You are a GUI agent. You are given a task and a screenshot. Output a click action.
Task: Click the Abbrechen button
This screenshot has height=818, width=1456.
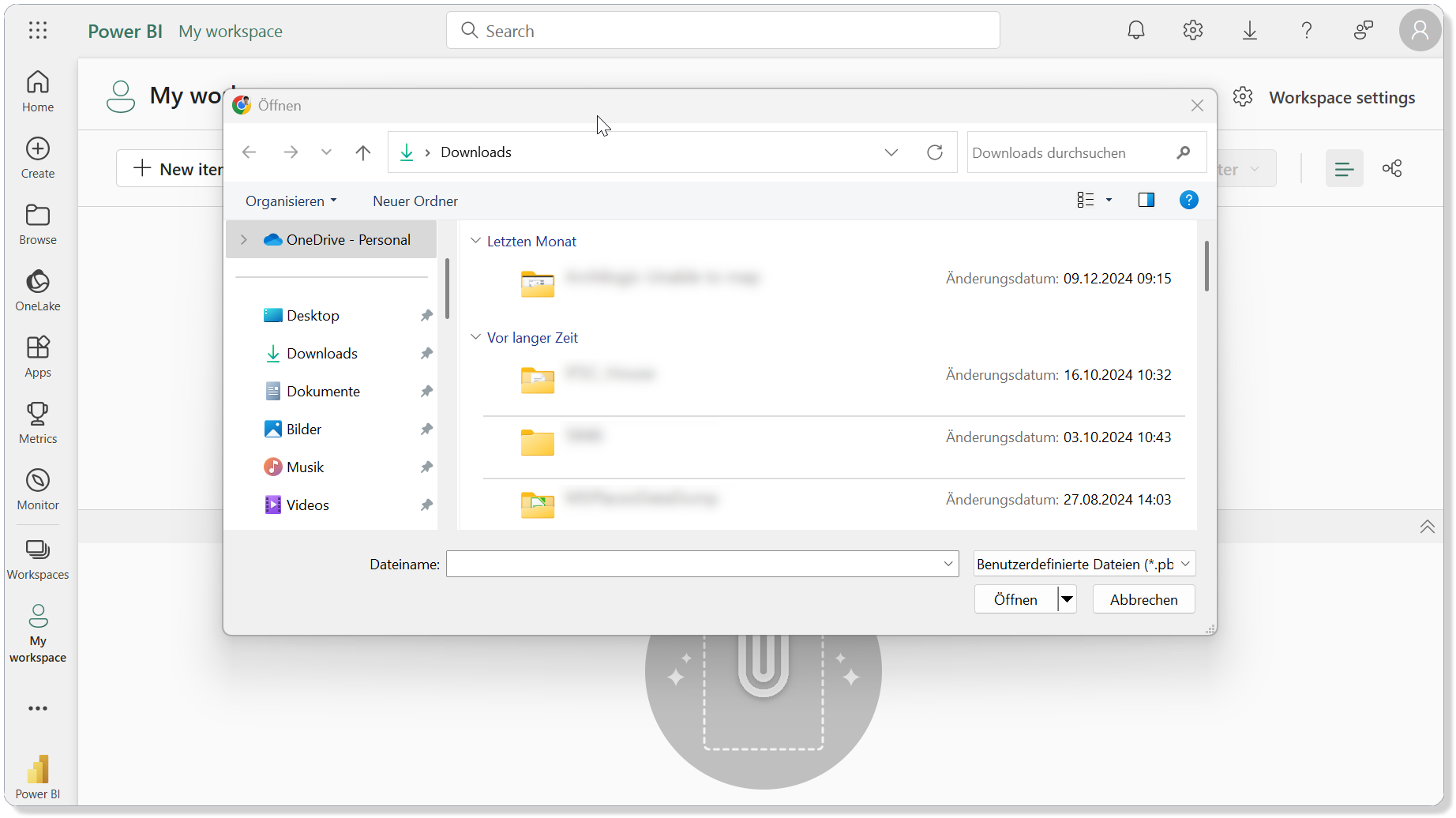(x=1143, y=599)
